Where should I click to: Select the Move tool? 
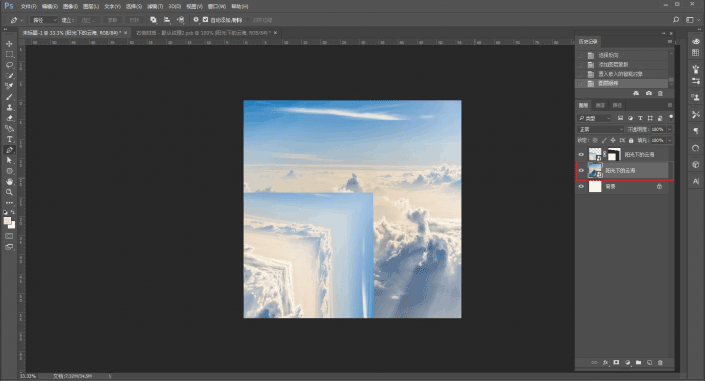pyautogui.click(x=9, y=44)
